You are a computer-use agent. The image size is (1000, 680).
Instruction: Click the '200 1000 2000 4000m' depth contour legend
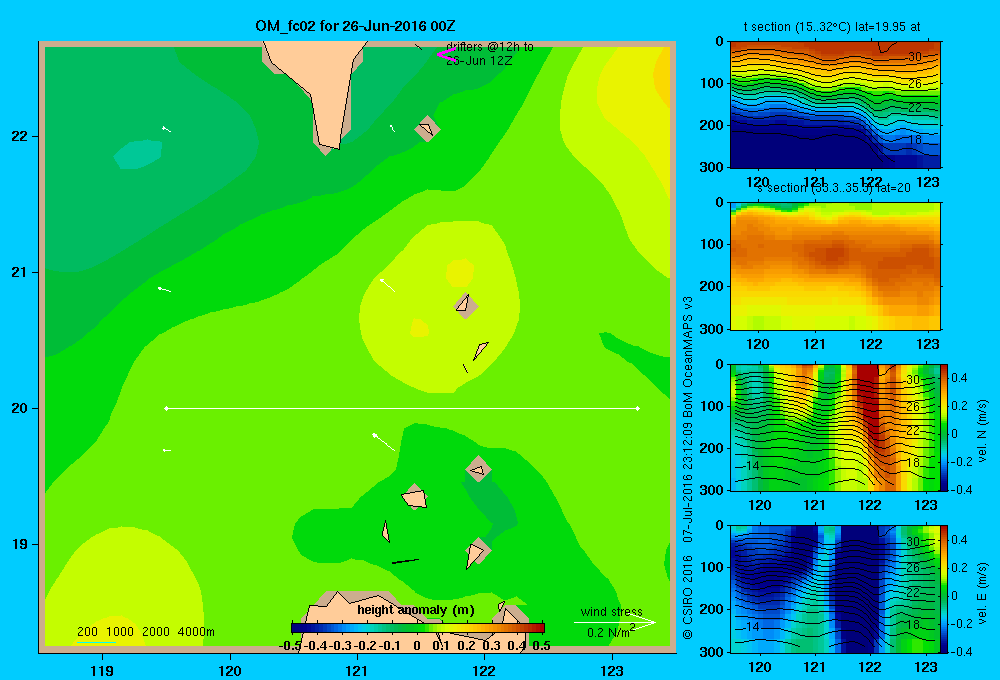click(145, 632)
